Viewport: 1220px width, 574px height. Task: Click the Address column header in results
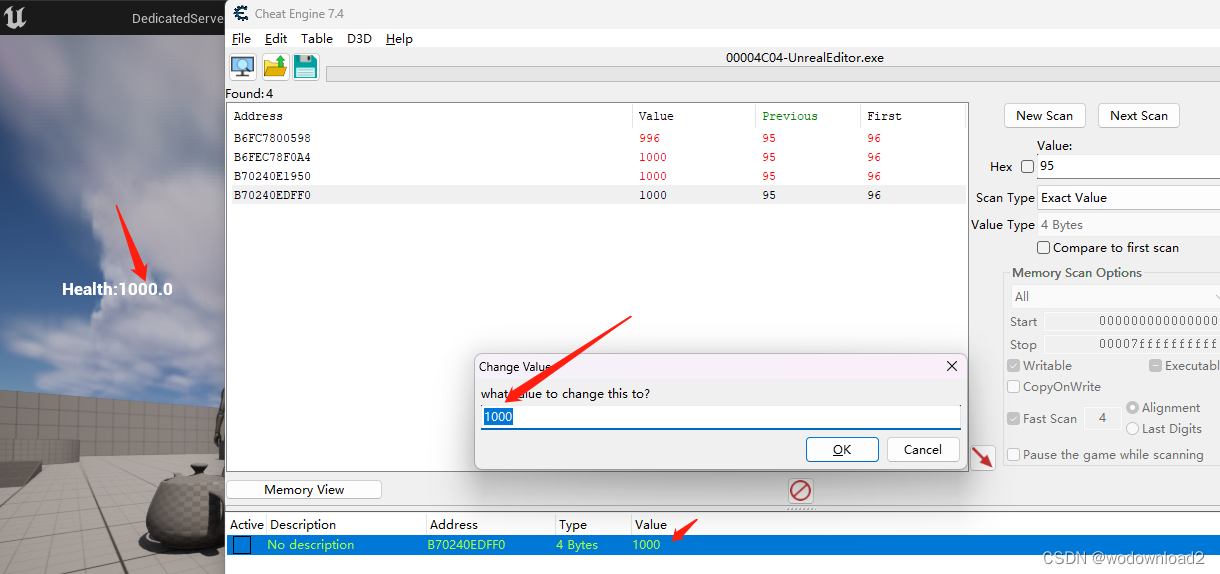click(430, 116)
